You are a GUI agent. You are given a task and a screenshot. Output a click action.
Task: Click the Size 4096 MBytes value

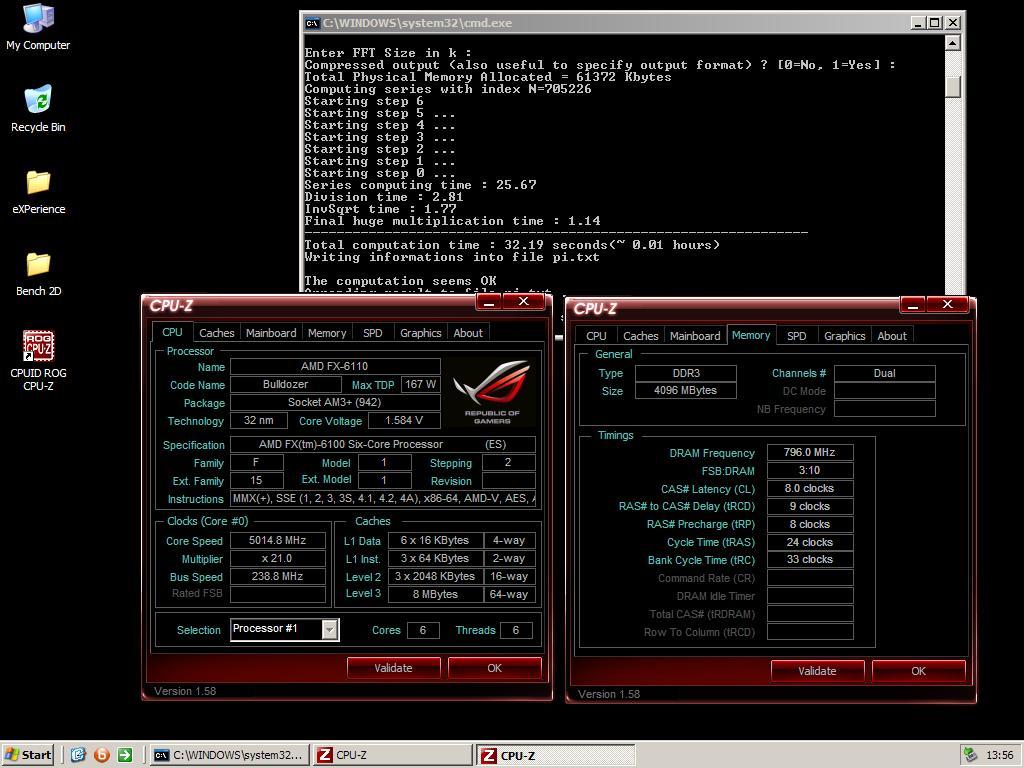click(686, 391)
